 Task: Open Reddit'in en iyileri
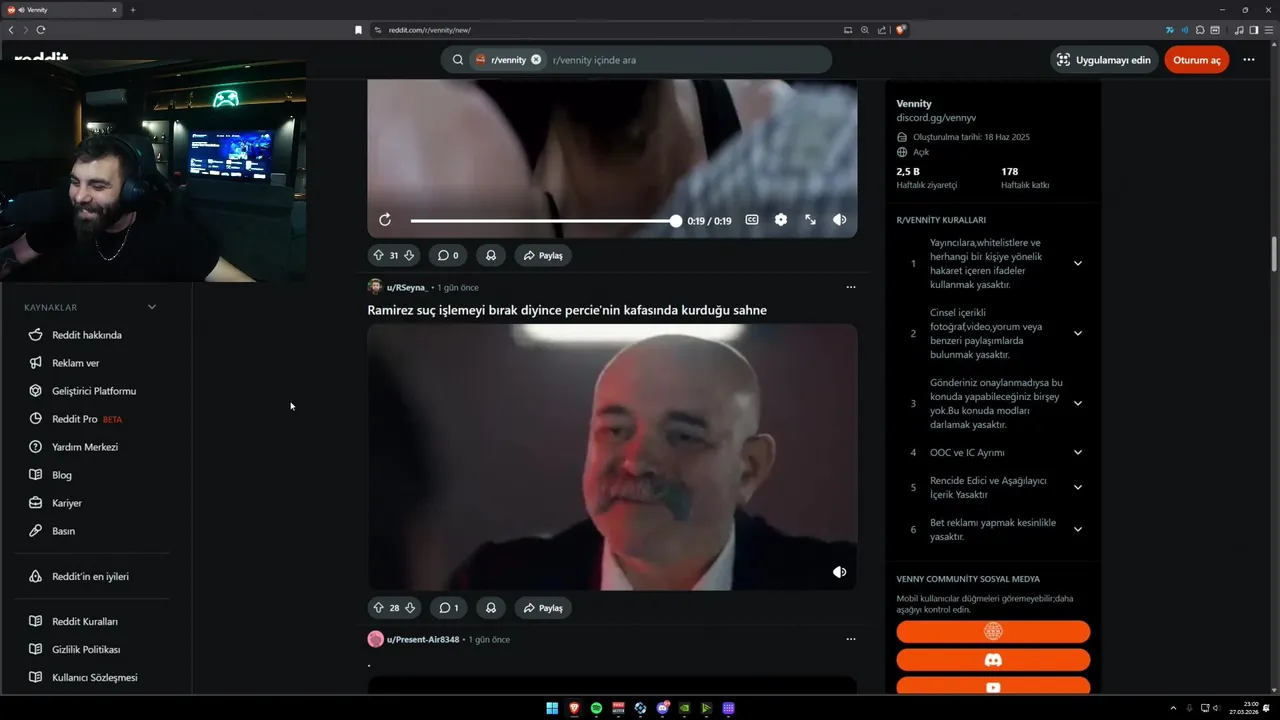pyautogui.click(x=92, y=576)
